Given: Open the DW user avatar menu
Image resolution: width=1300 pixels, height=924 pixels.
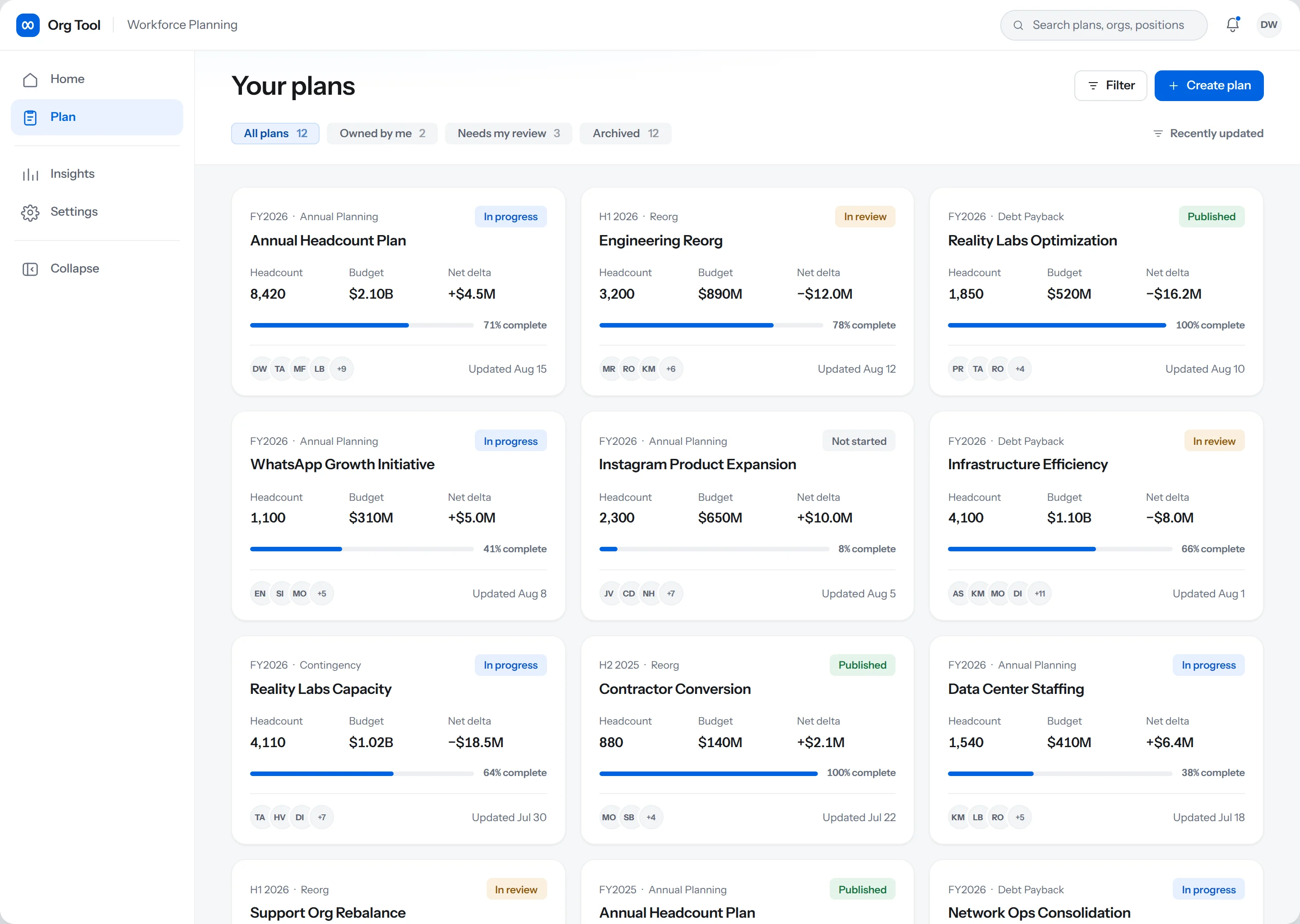Looking at the screenshot, I should point(1269,25).
